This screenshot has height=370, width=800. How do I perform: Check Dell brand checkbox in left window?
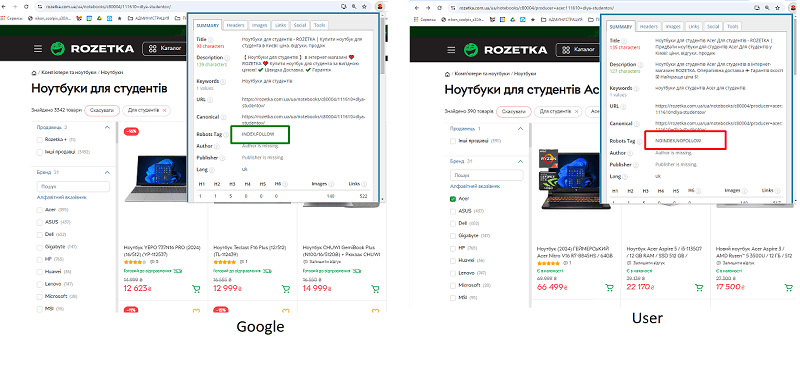(40, 234)
